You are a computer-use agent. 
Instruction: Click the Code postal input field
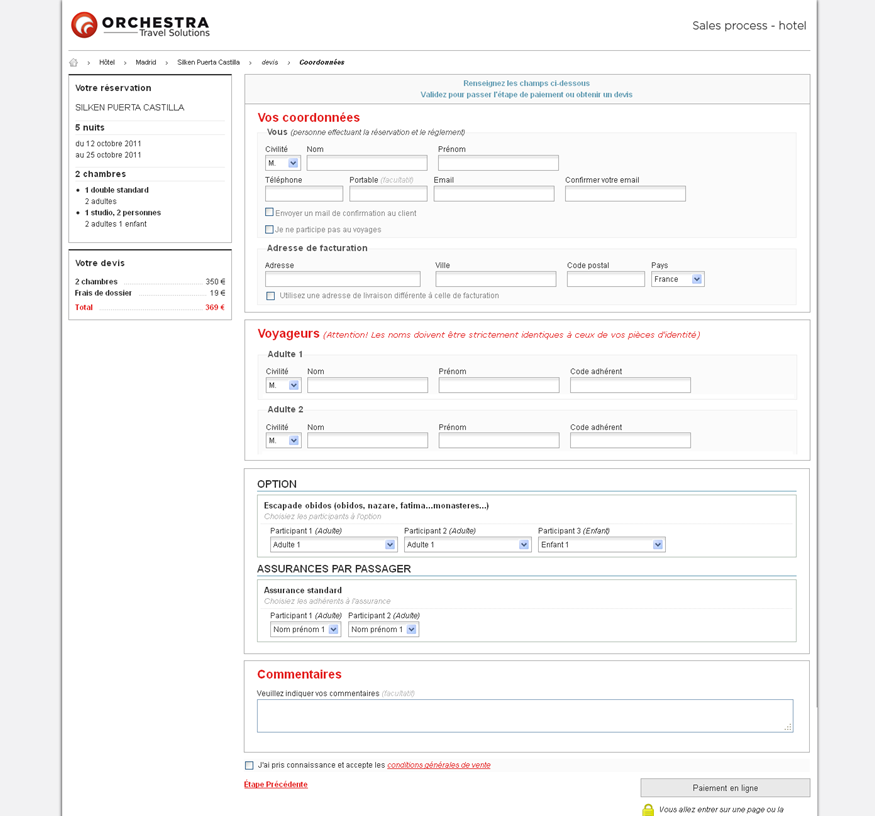pyautogui.click(x=605, y=280)
